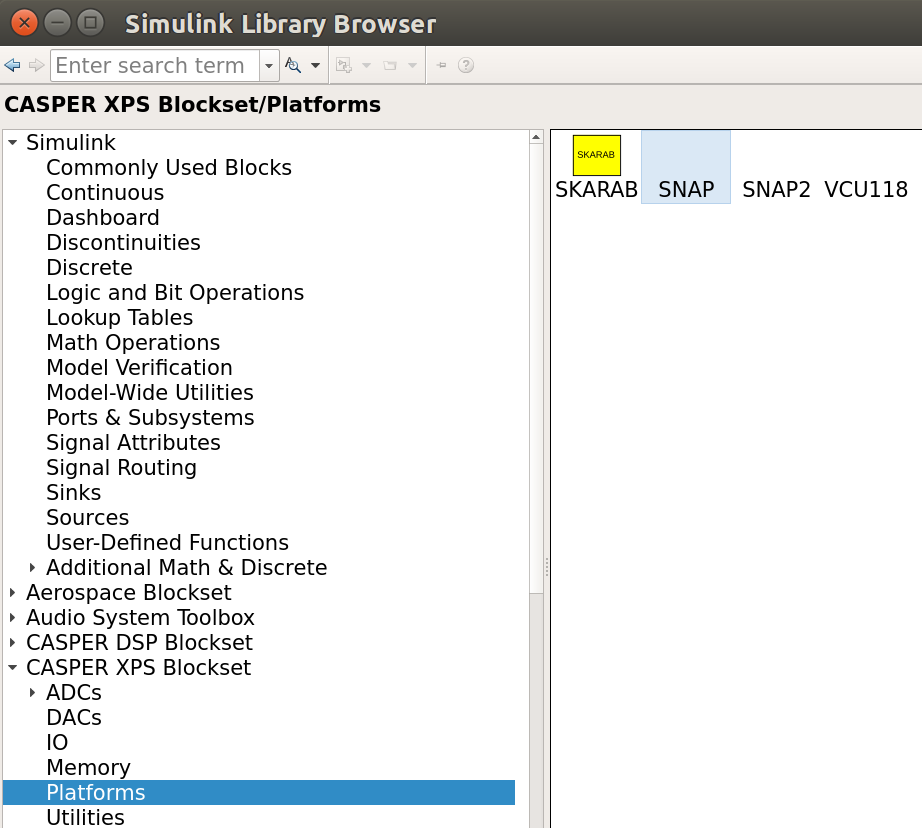The width and height of the screenshot is (922, 828).
Task: Click the pin stay-on-top icon
Action: click(x=442, y=65)
